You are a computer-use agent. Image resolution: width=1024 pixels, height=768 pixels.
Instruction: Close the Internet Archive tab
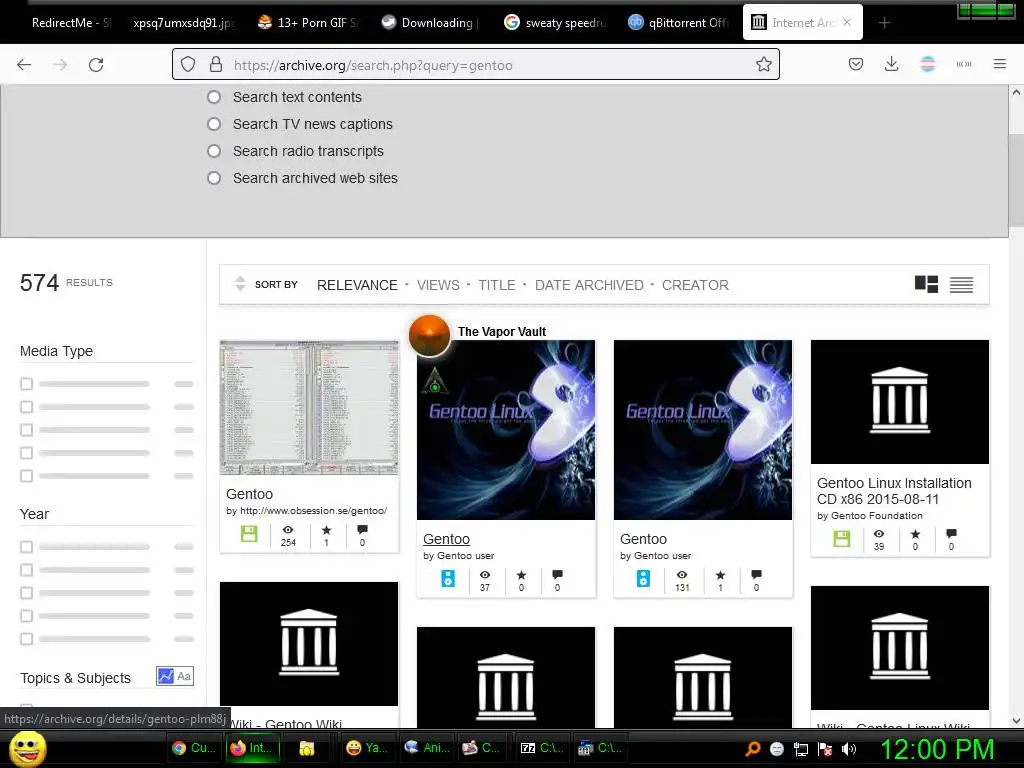coord(847,22)
